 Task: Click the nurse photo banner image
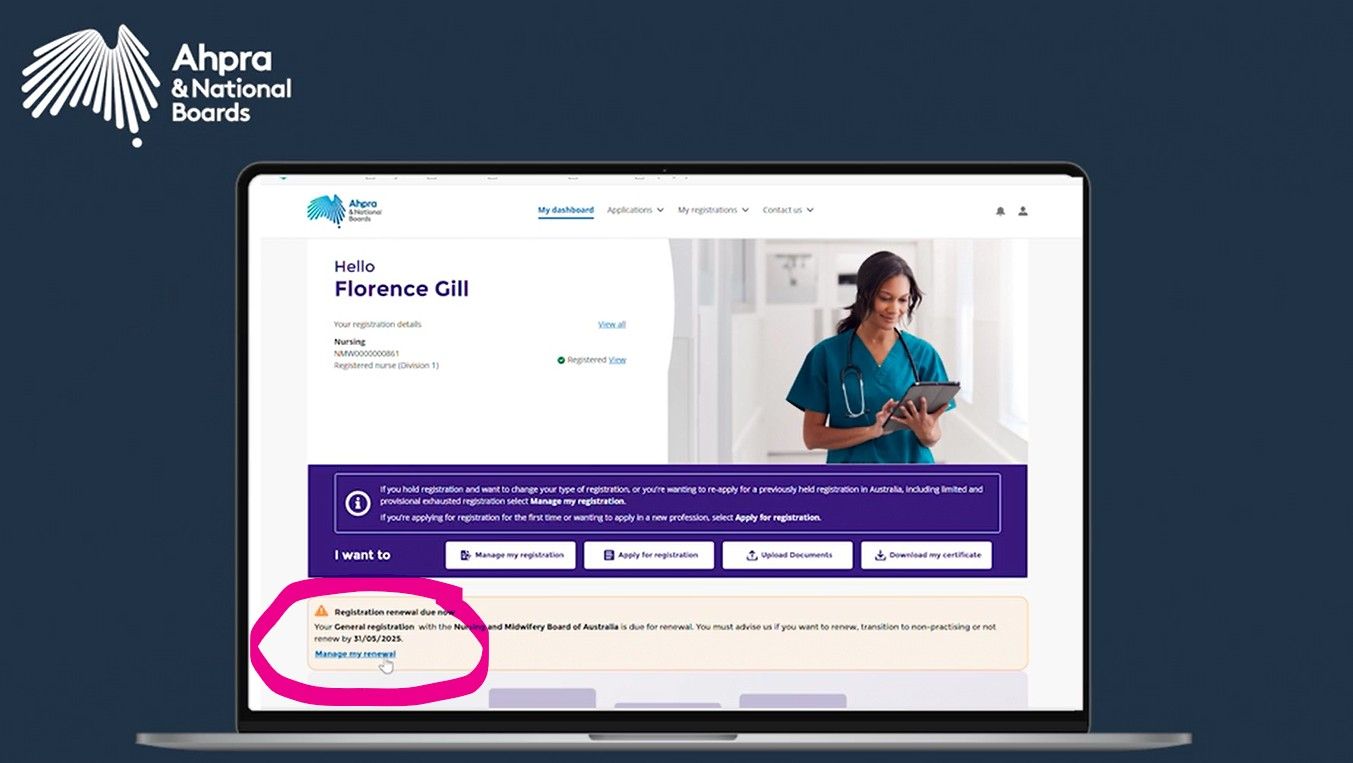848,351
